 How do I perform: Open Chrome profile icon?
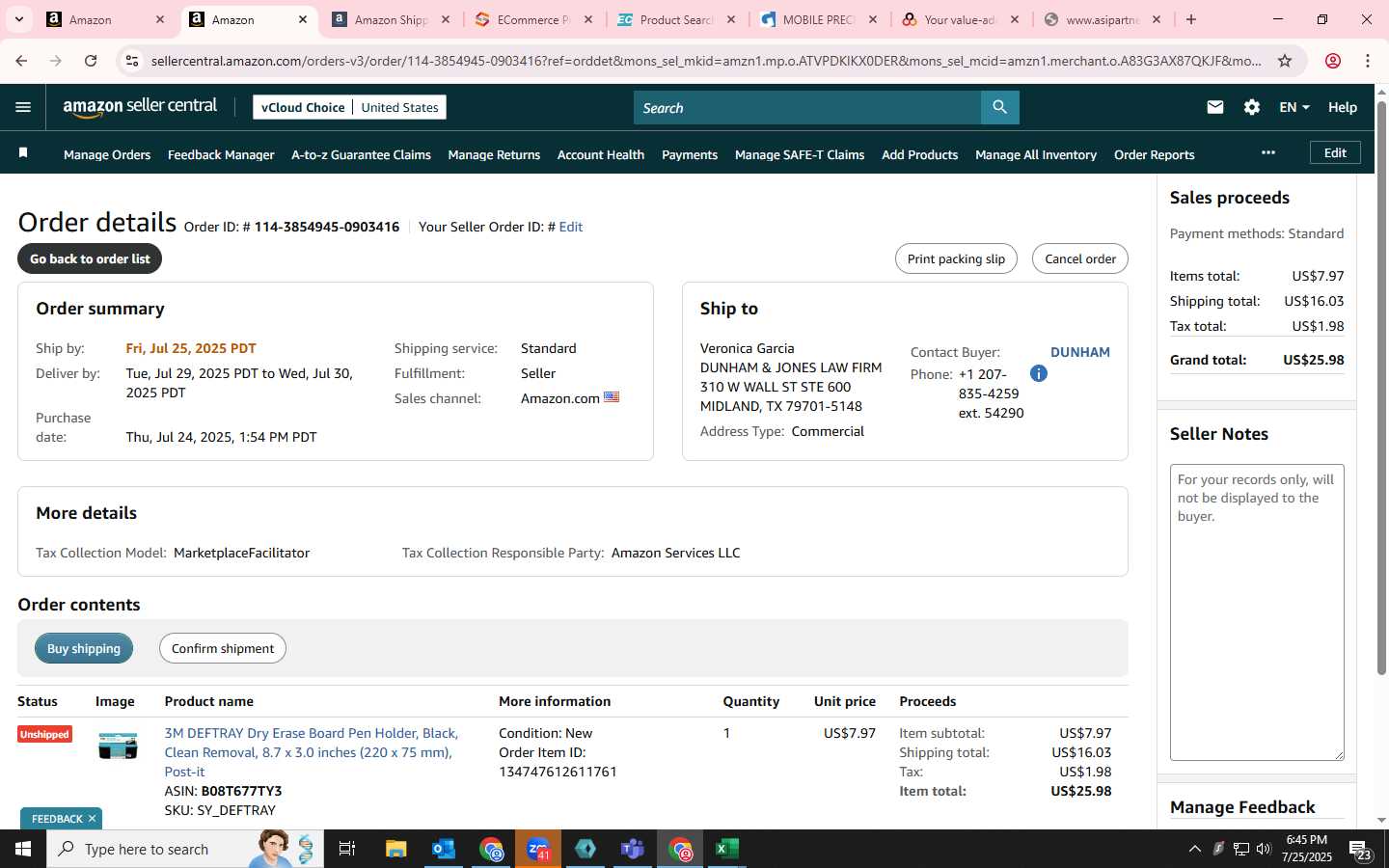(1332, 61)
